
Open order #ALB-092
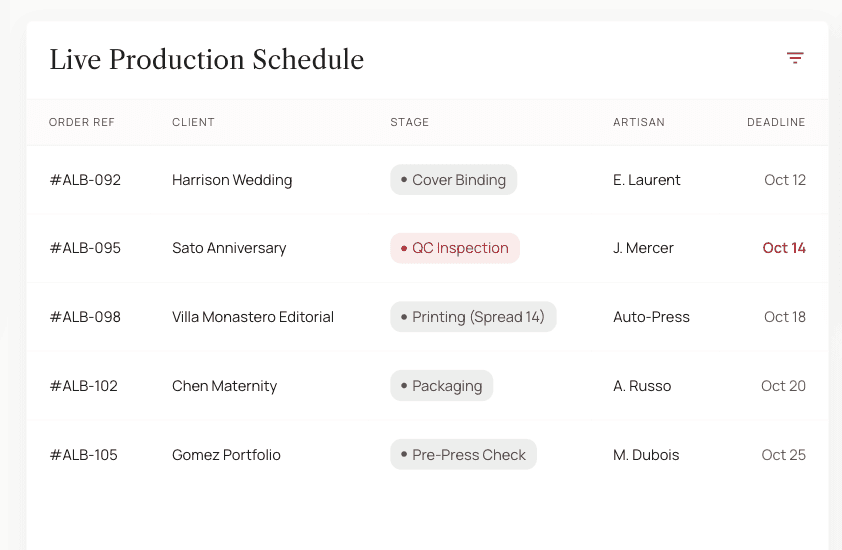85,179
